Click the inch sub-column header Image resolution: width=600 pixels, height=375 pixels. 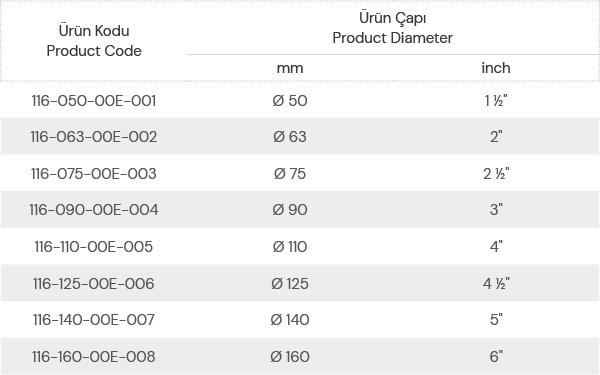(496, 68)
